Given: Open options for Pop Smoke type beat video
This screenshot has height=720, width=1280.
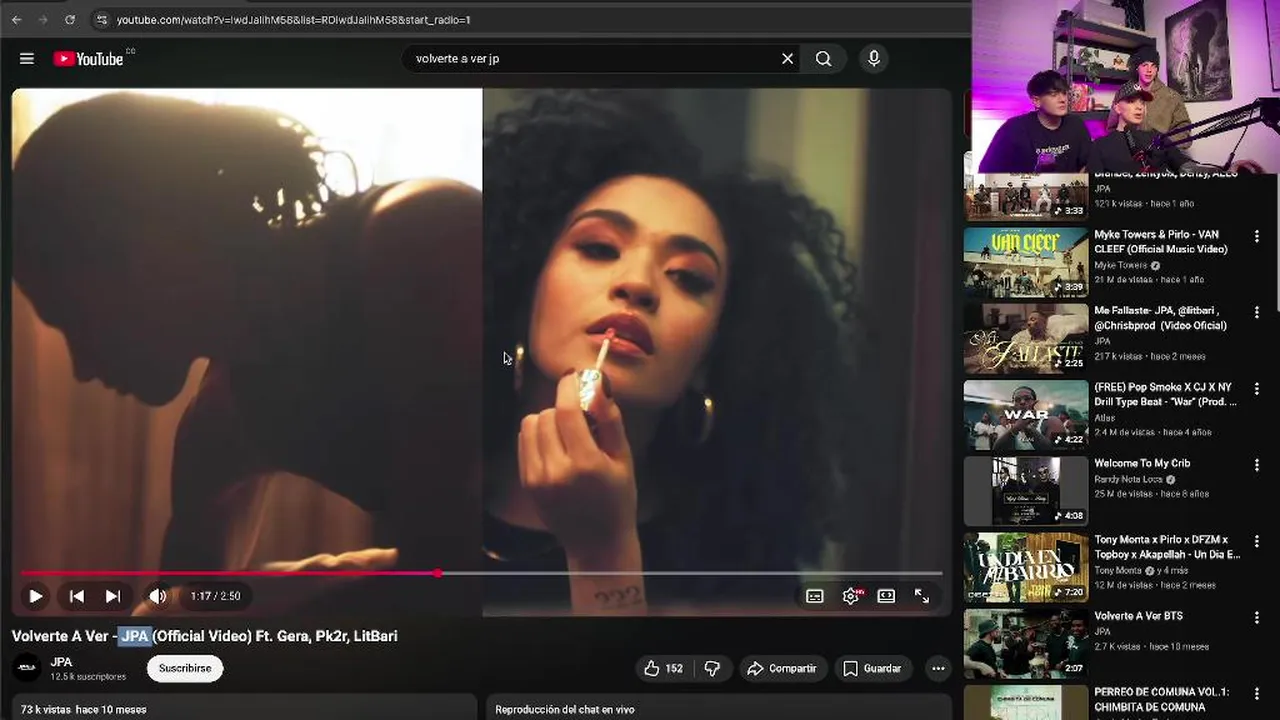Looking at the screenshot, I should pyautogui.click(x=1257, y=389).
